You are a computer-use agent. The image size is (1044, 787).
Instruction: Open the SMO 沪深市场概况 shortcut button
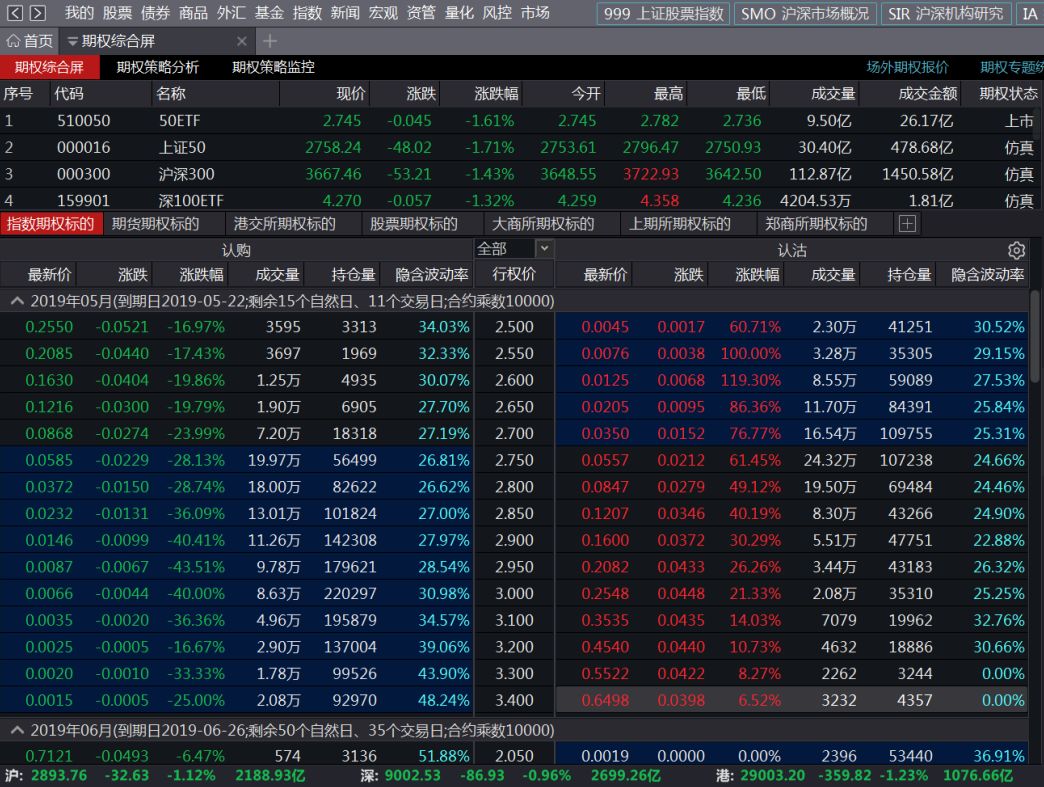[805, 13]
